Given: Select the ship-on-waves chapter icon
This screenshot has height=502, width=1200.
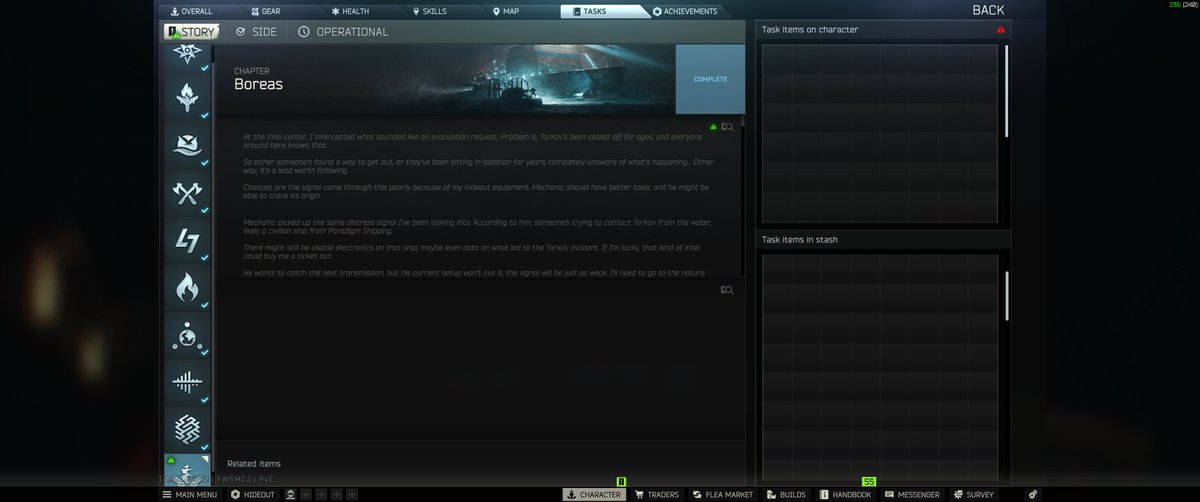Looking at the screenshot, I should click(187, 146).
